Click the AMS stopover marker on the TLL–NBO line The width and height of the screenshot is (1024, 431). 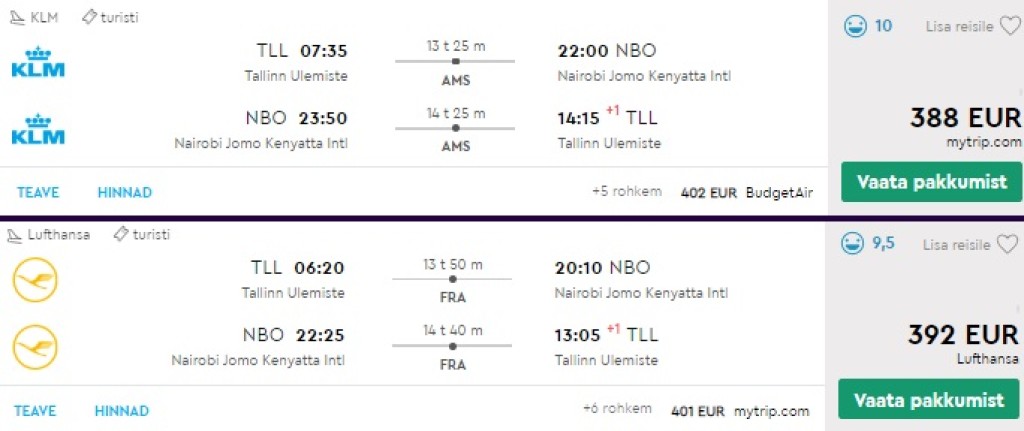click(x=455, y=62)
